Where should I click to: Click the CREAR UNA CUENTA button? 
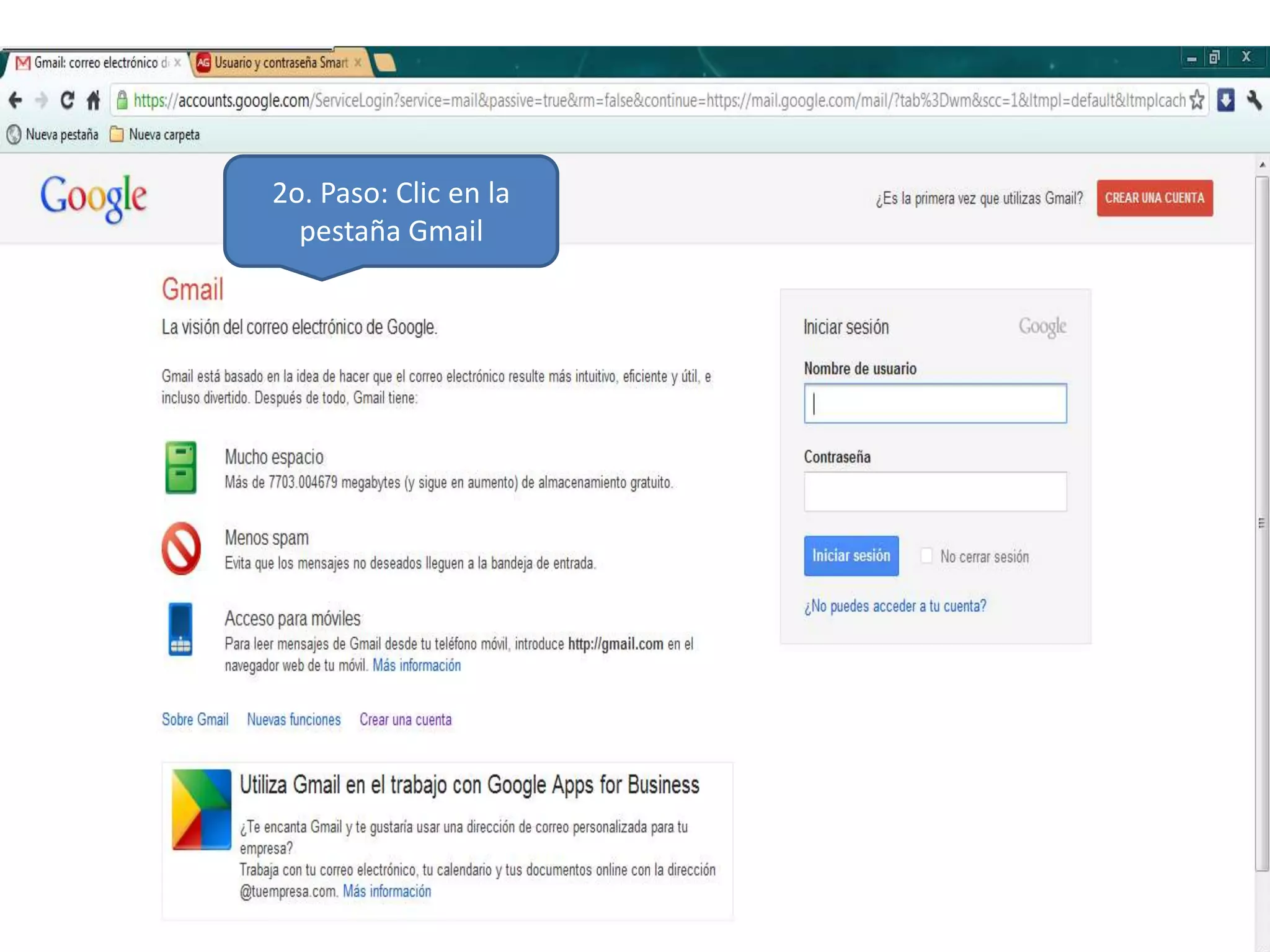[x=1154, y=198]
